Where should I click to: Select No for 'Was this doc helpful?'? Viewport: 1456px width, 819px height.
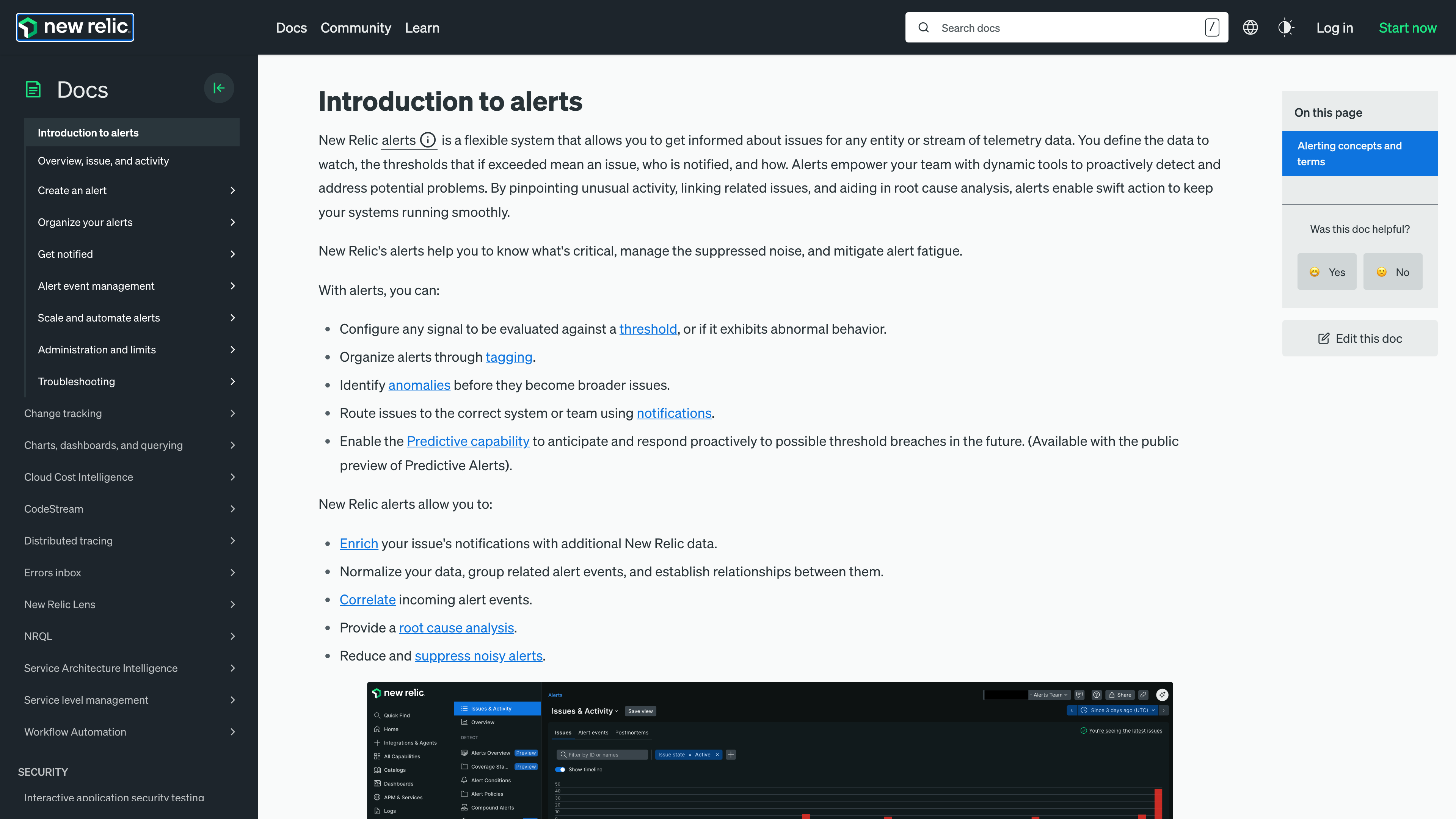tap(1393, 272)
